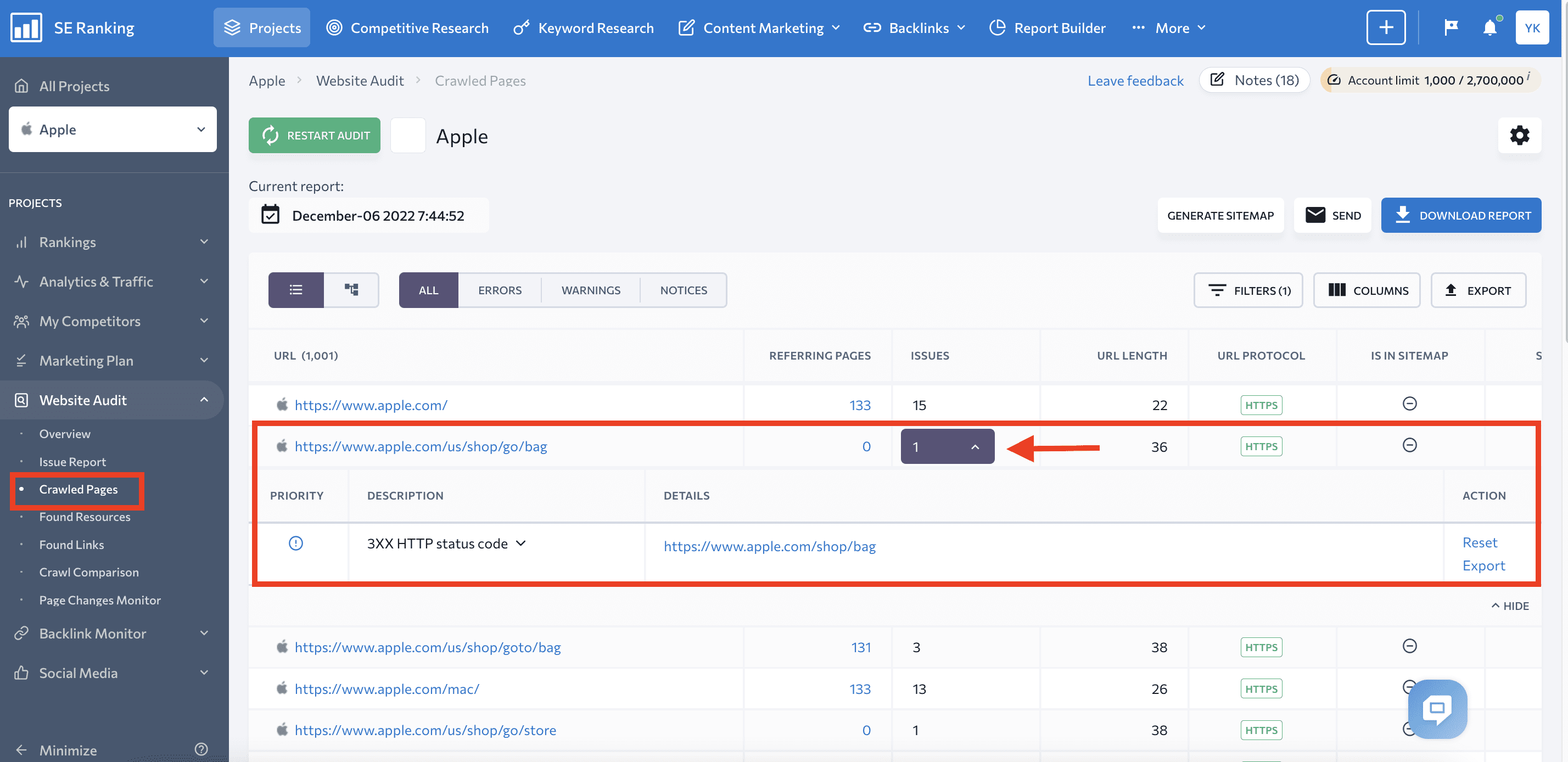Click the NOTICES tab

(684, 290)
